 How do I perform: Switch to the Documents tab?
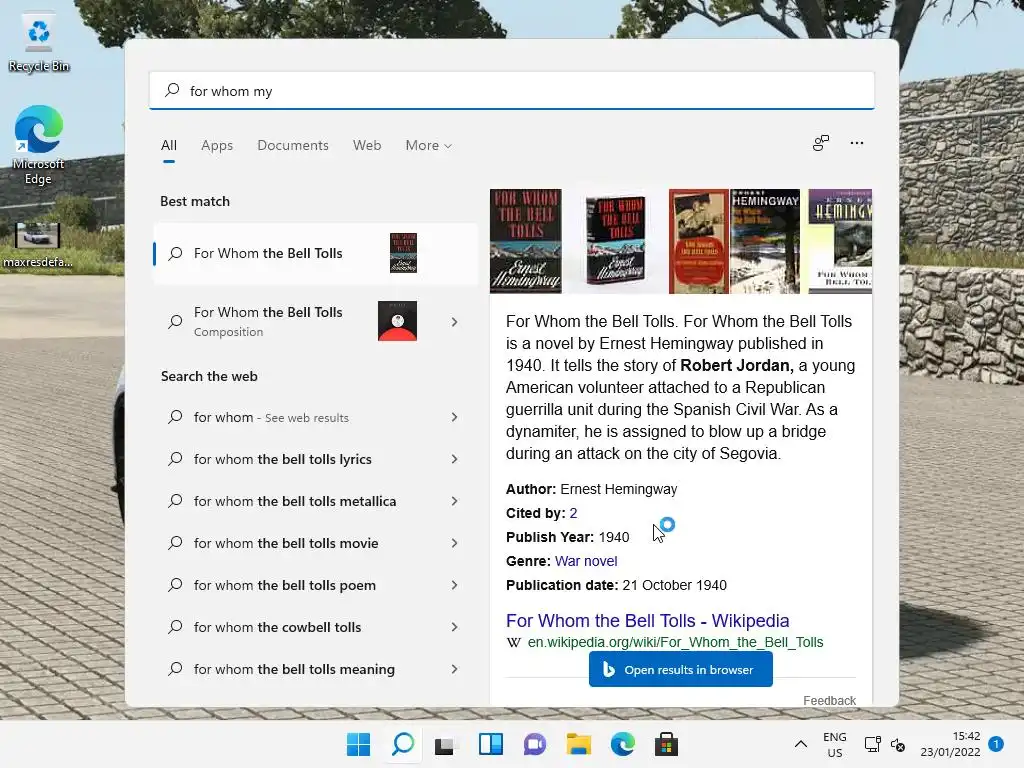pos(293,146)
